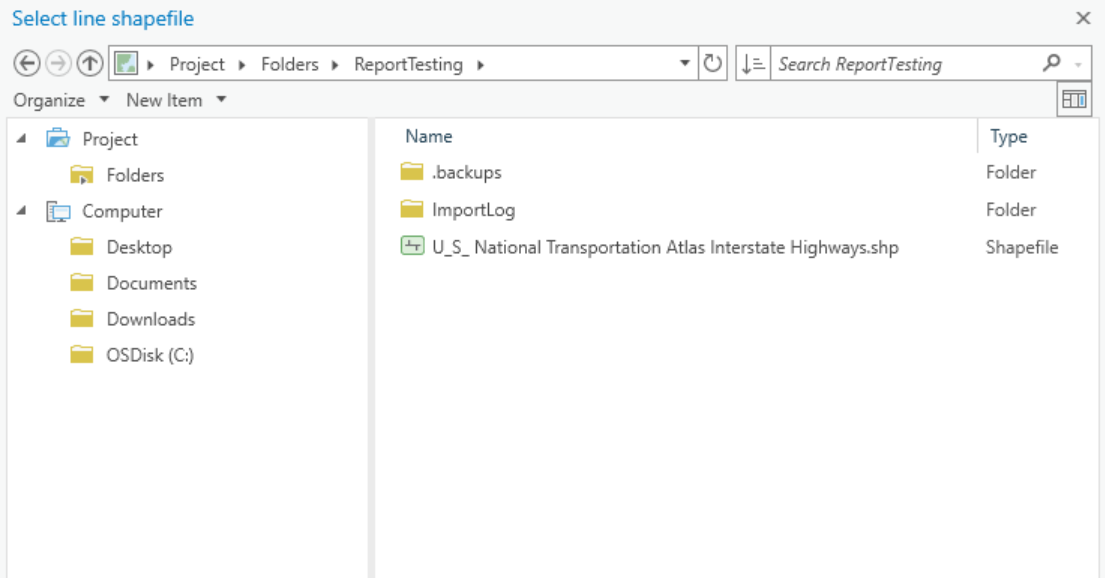
Task: Open the sort order options icon
Action: pos(753,64)
